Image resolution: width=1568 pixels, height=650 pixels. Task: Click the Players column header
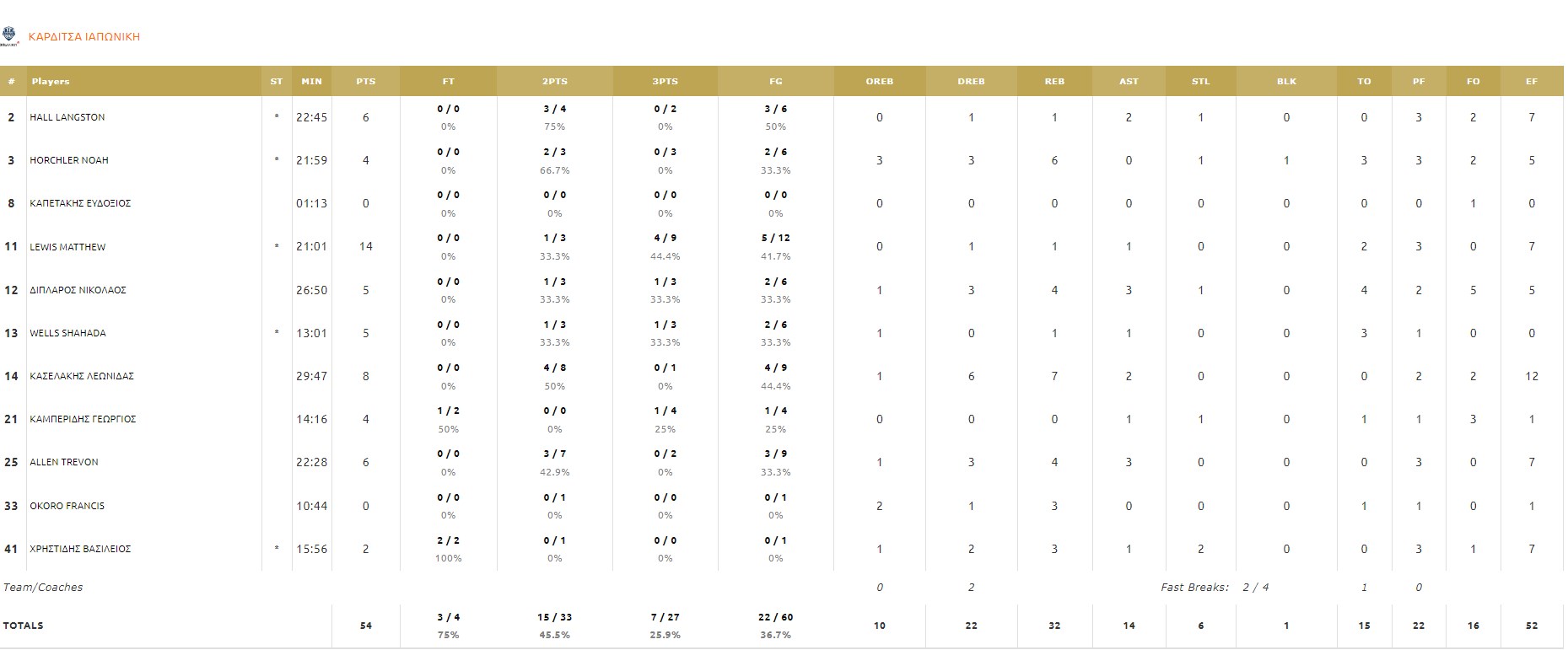coord(51,82)
